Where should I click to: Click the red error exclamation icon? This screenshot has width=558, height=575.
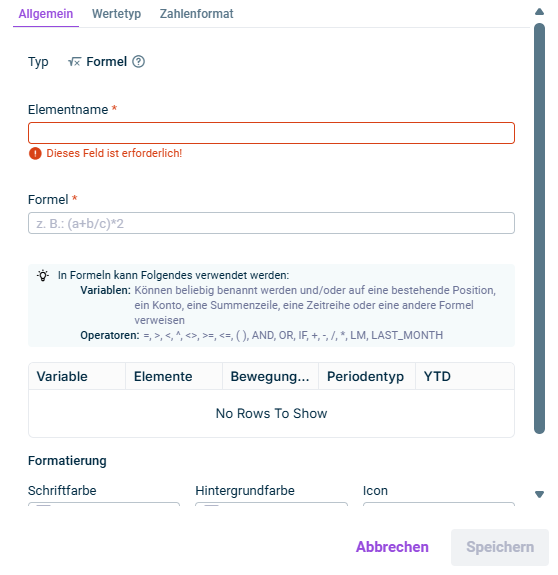click(x=35, y=153)
